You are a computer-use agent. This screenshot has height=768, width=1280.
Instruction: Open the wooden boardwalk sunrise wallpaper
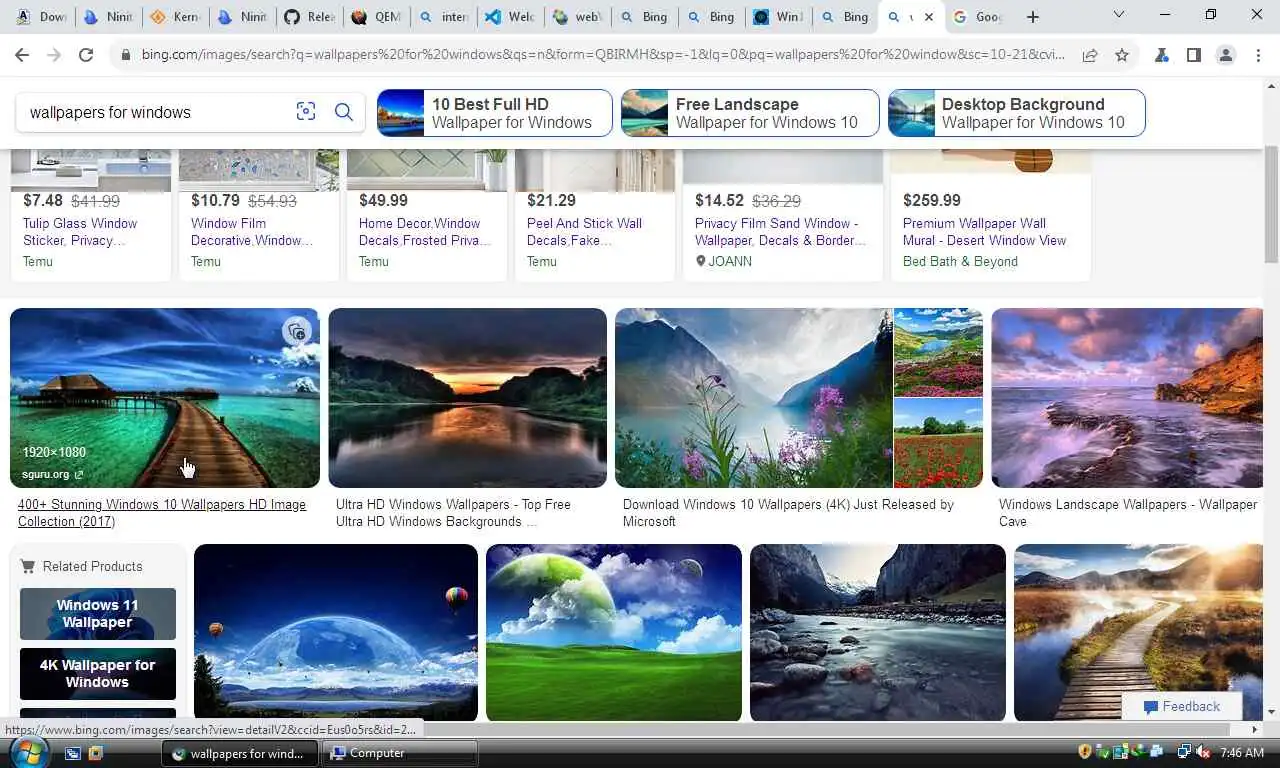(x=1139, y=632)
